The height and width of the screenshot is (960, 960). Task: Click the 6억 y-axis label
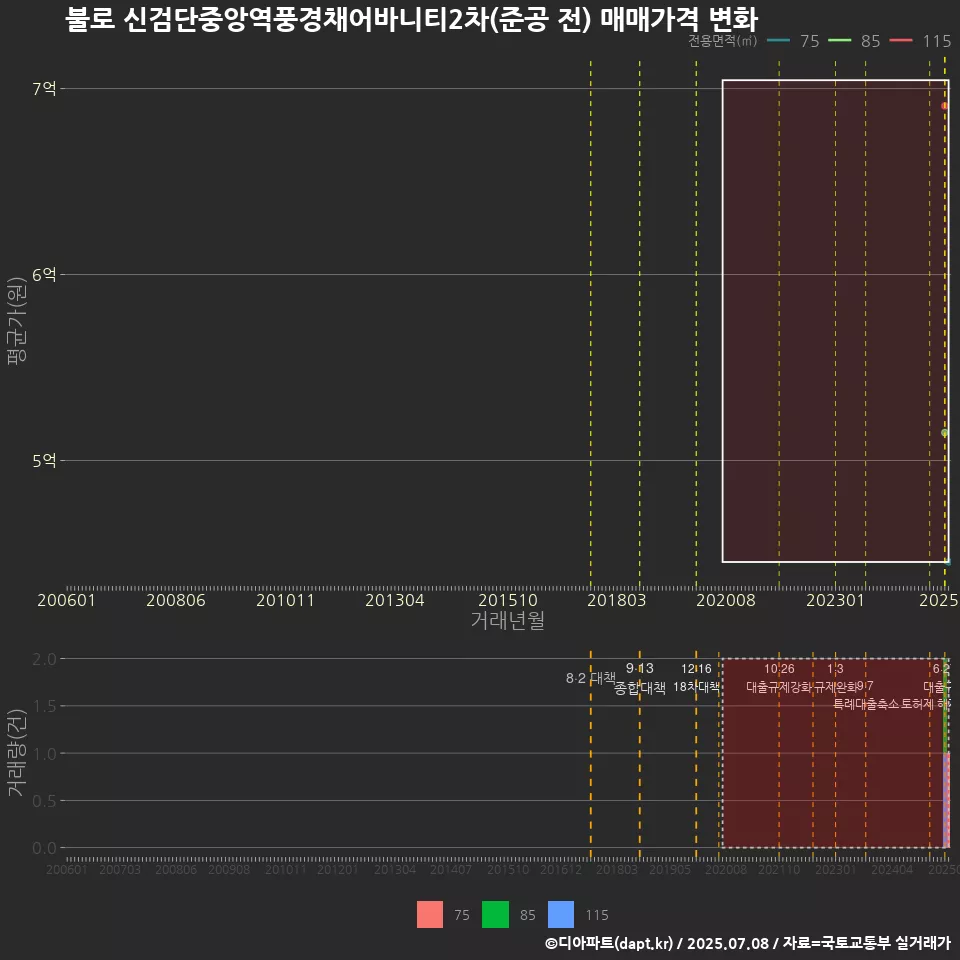[x=44, y=275]
